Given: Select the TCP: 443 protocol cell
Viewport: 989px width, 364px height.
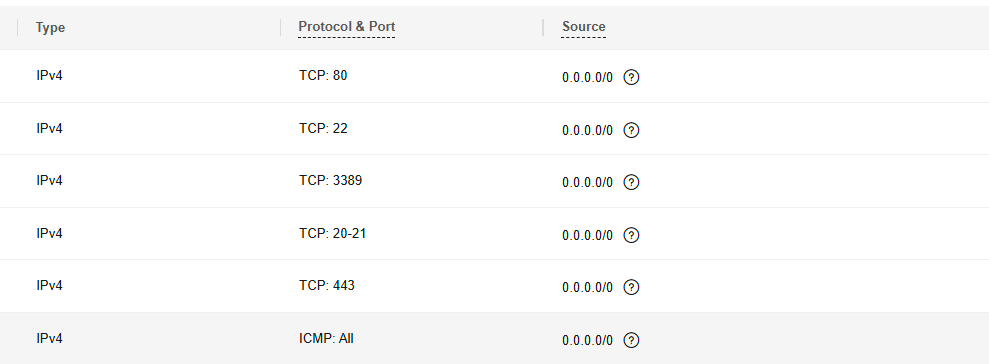Looking at the screenshot, I should [327, 286].
